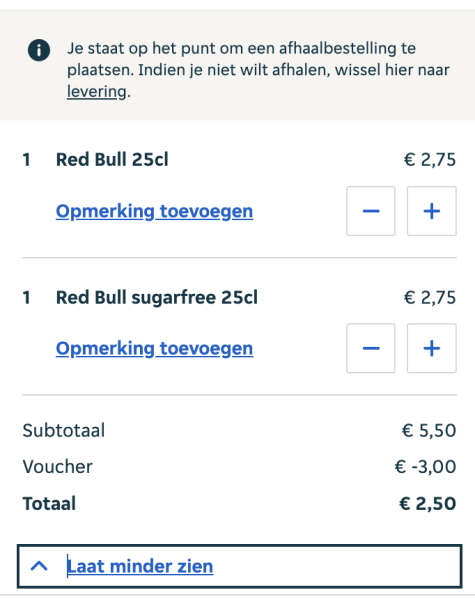Remove one Red Bull sugarfree 25cl with minus
This screenshot has width=475, height=606.
pyautogui.click(x=371, y=348)
